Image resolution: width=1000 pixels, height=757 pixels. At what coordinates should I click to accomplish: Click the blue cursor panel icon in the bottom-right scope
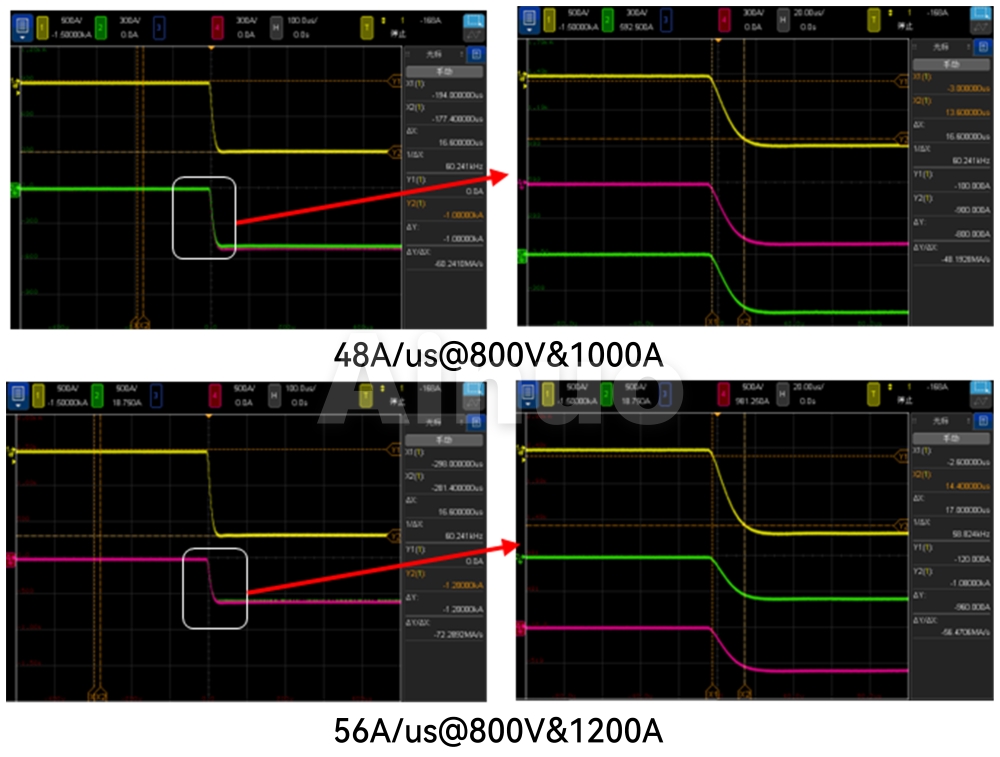(x=983, y=421)
